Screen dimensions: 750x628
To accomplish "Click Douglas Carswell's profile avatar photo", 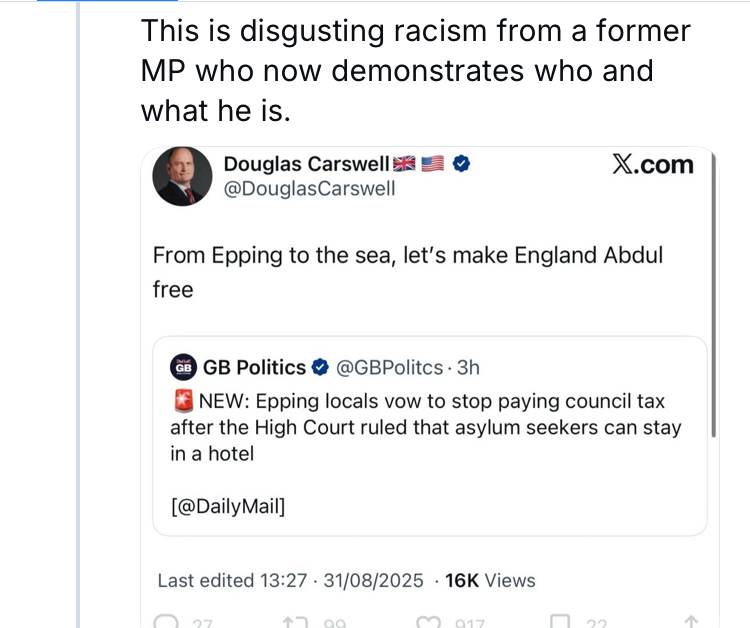I will (182, 177).
